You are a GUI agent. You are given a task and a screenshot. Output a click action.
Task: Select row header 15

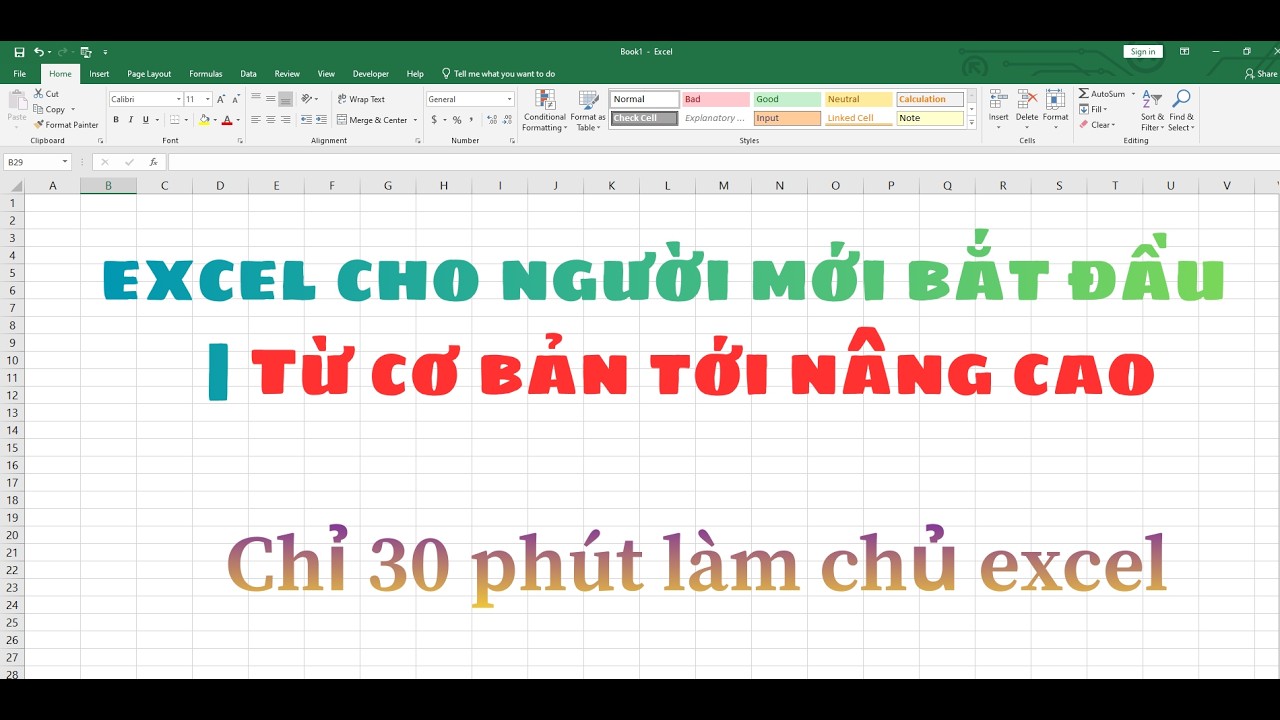click(x=12, y=448)
